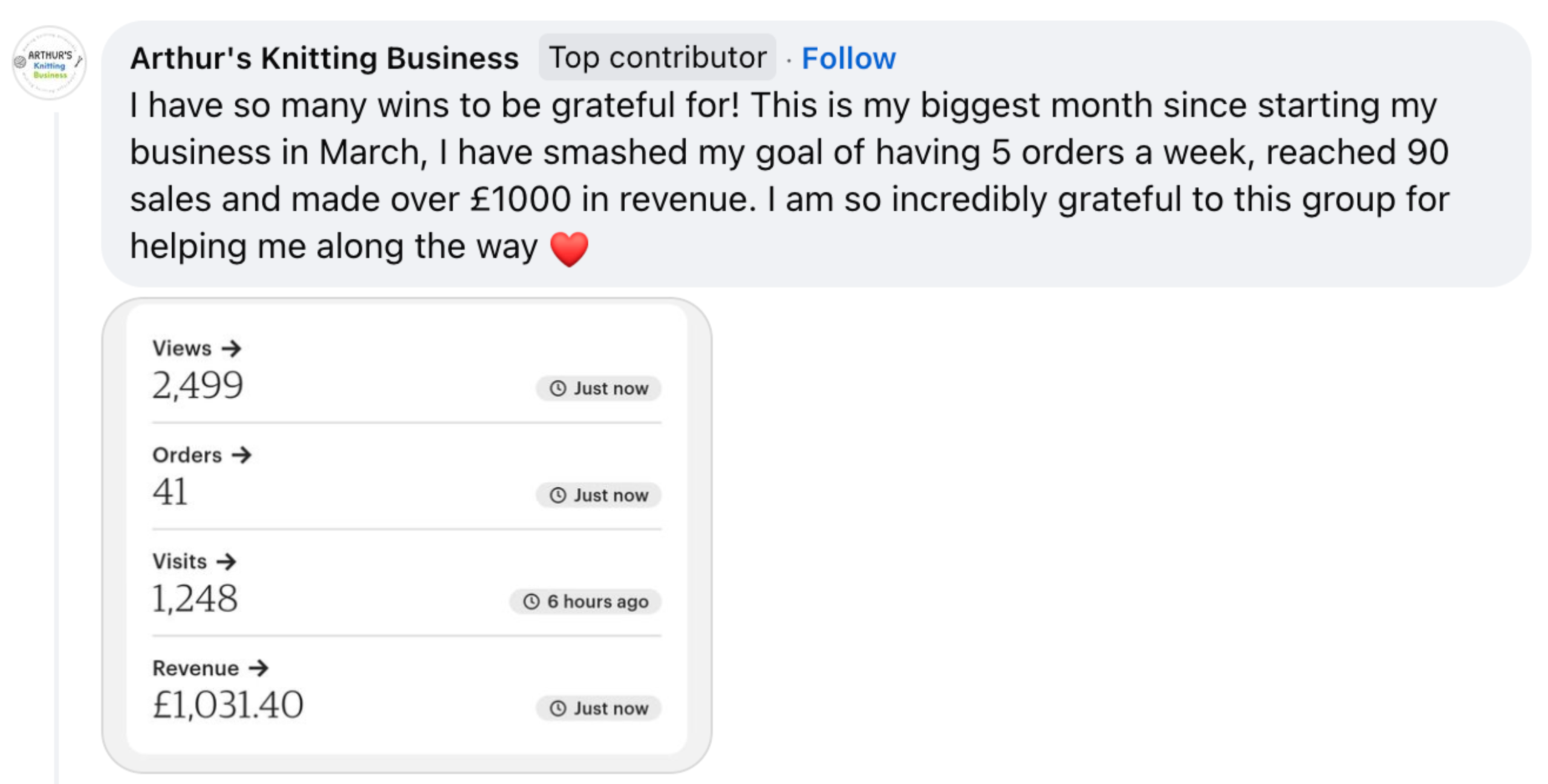The height and width of the screenshot is (784, 1548).
Task: Click the 1,248 visits number
Action: coord(195,598)
